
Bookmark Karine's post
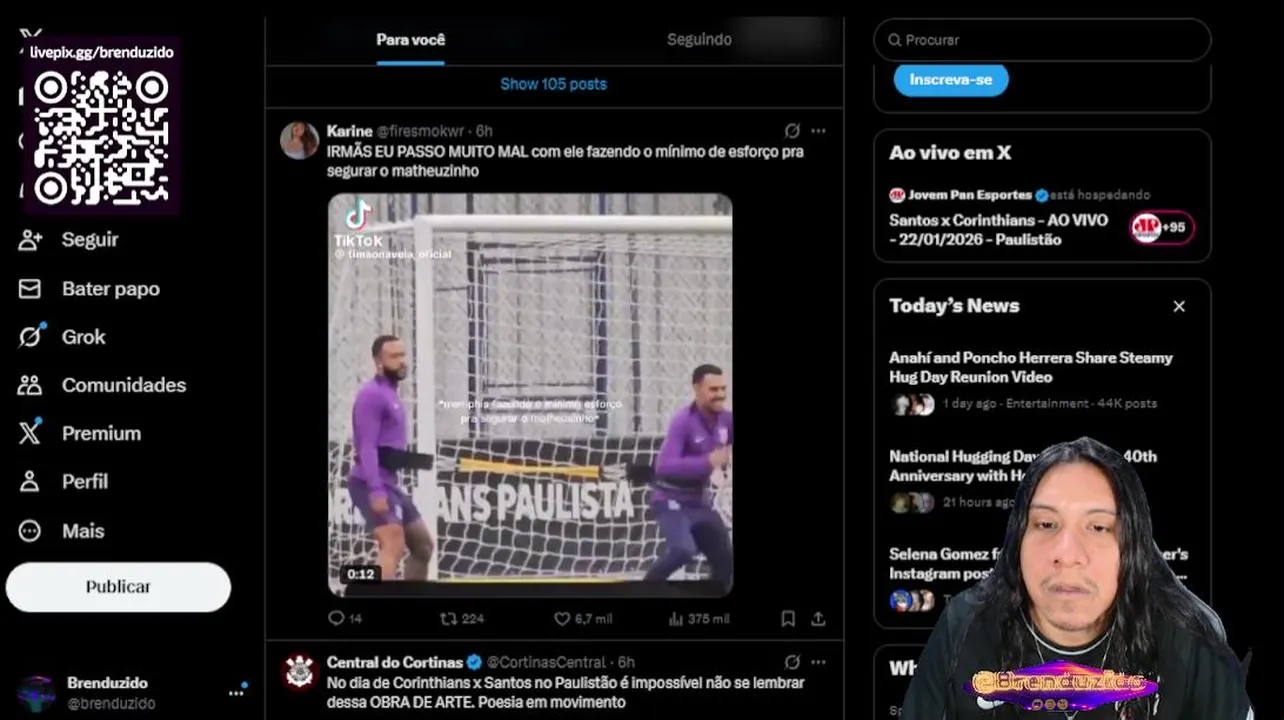(x=788, y=619)
